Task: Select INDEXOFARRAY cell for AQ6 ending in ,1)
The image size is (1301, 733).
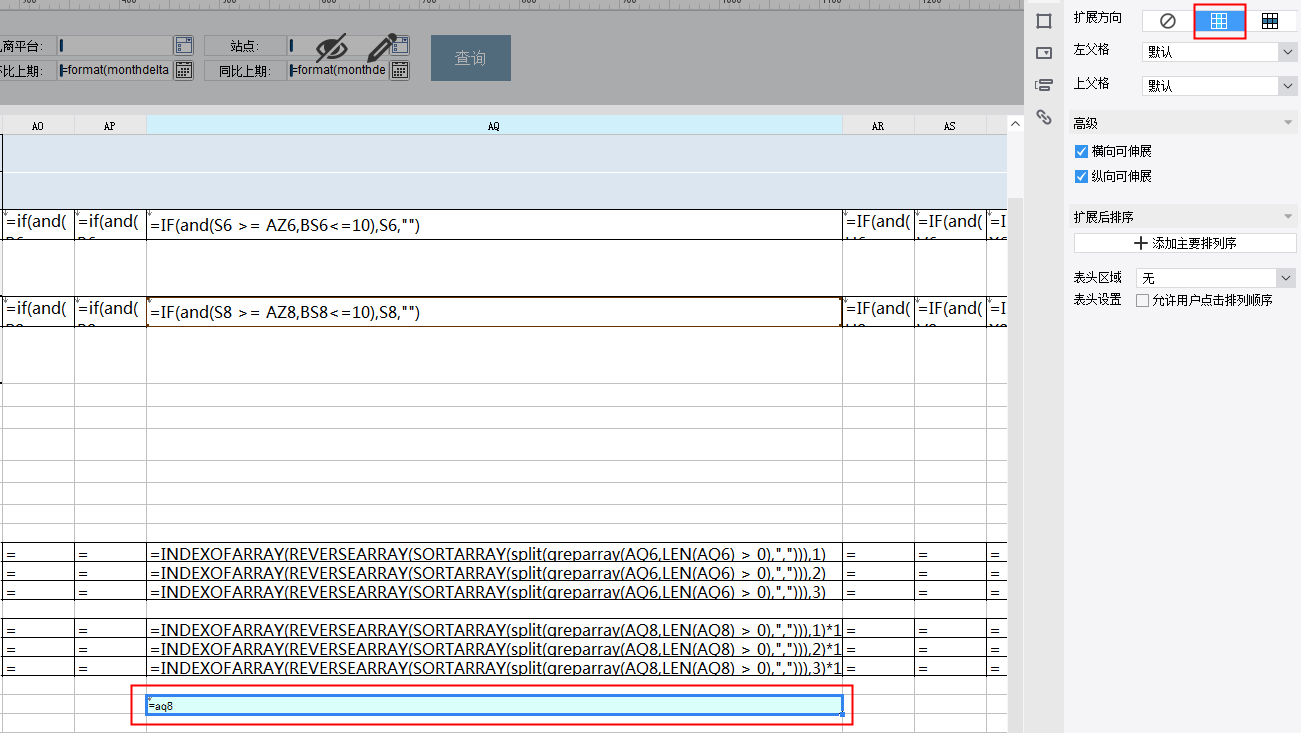Action: click(x=494, y=553)
